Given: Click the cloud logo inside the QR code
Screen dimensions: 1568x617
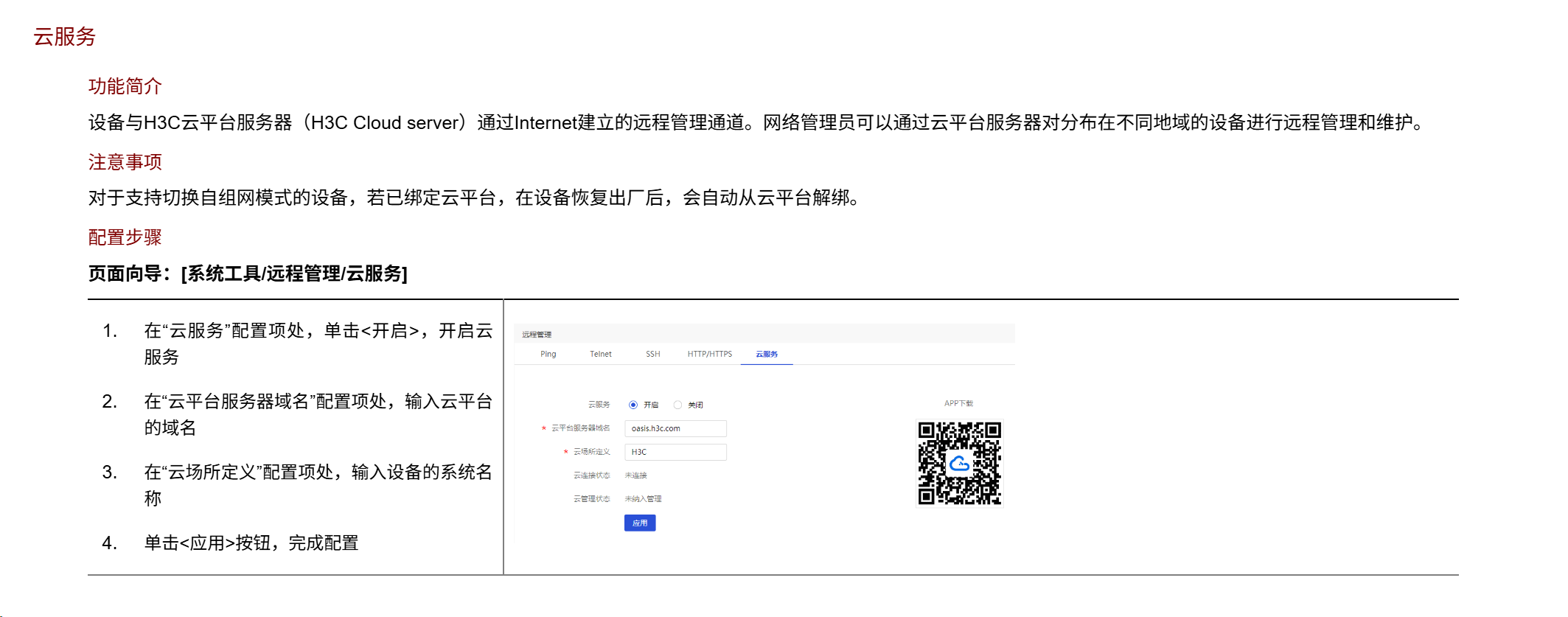Looking at the screenshot, I should coord(959,464).
